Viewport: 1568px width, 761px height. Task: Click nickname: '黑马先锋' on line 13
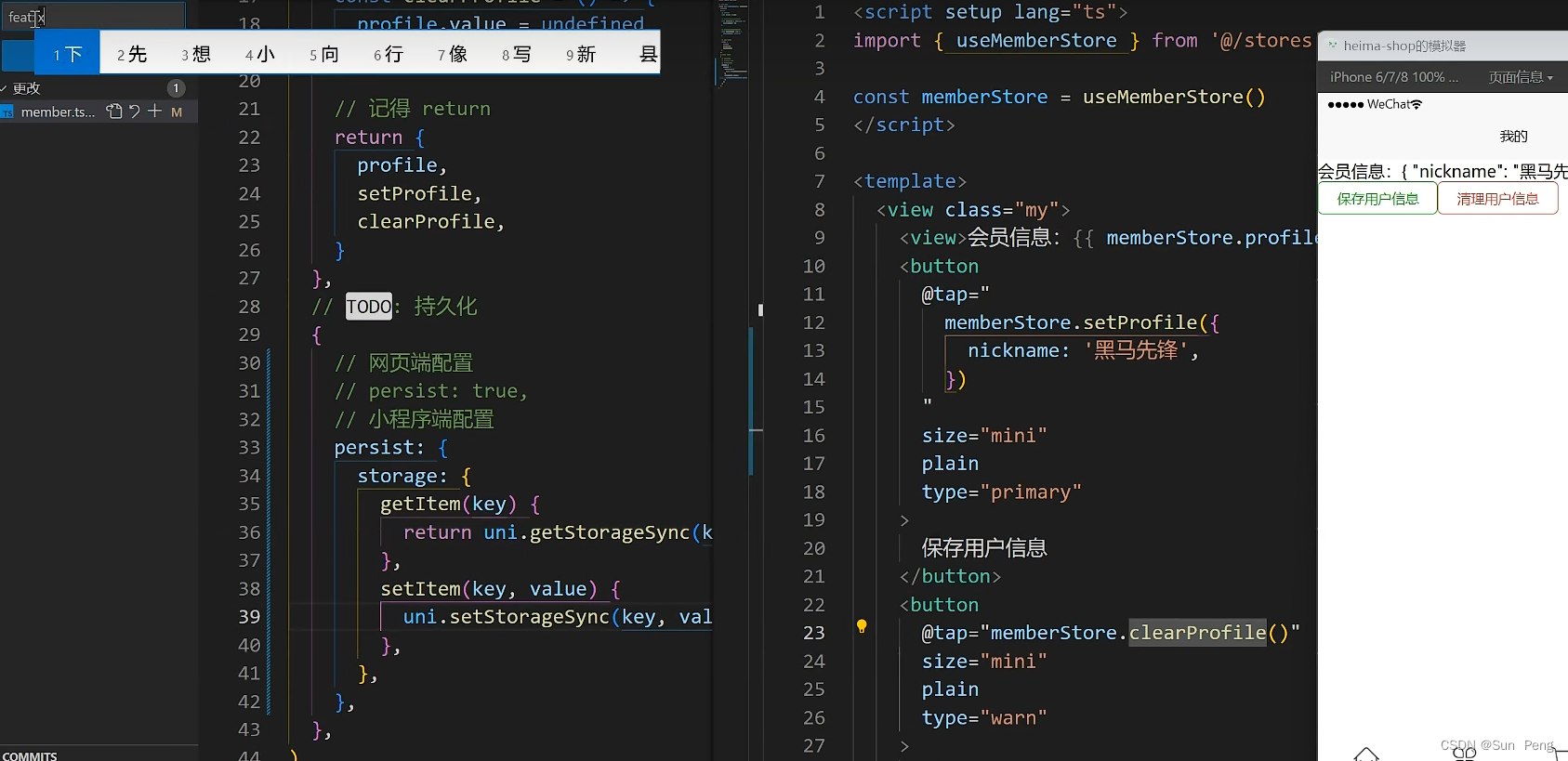click(1083, 350)
